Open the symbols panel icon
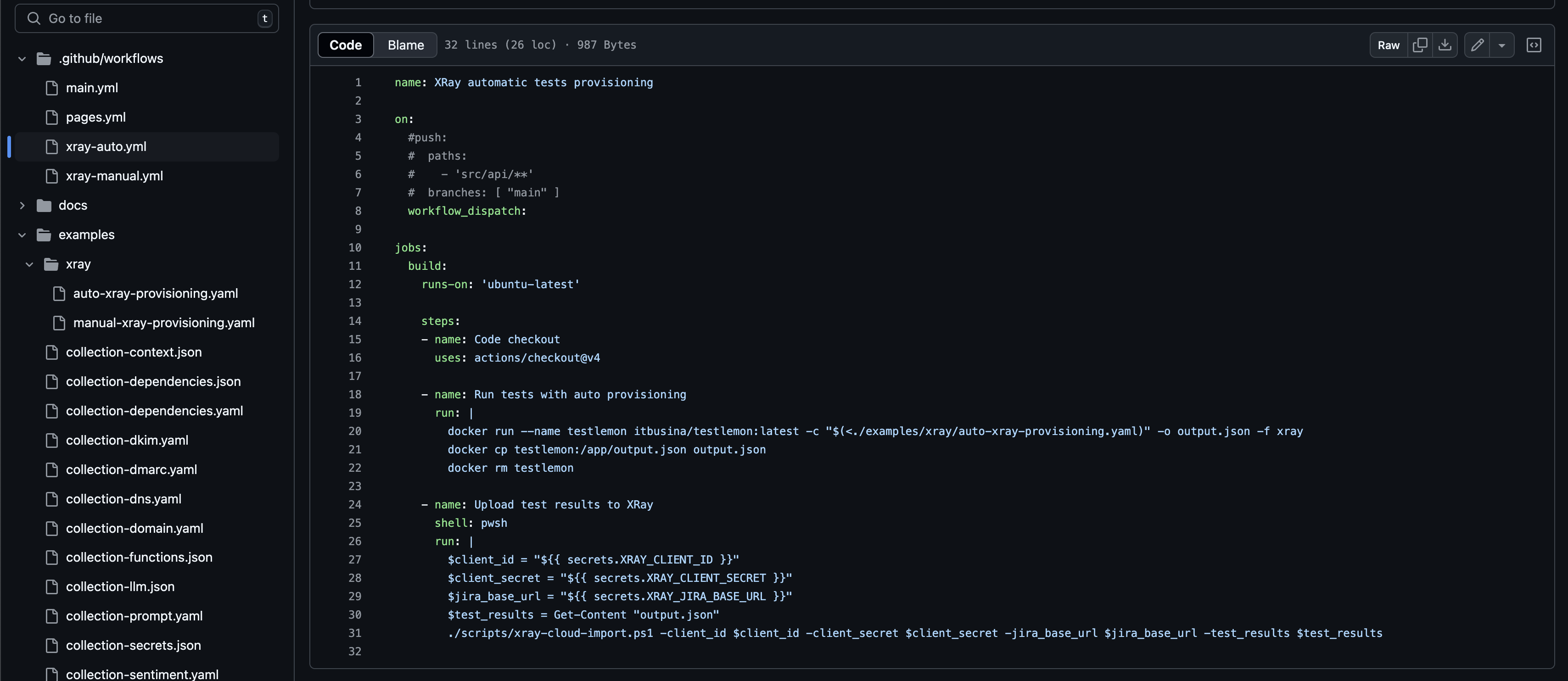 click(x=1534, y=45)
